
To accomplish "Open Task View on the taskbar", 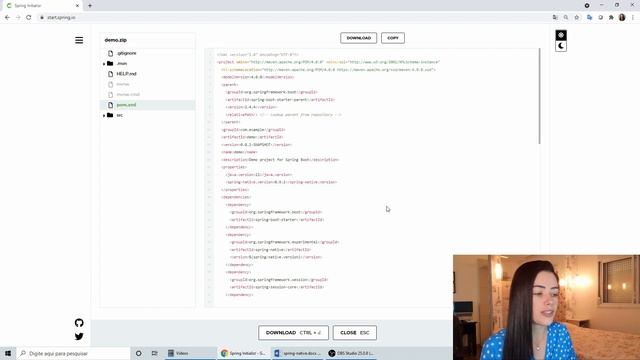I will click(x=154, y=353).
